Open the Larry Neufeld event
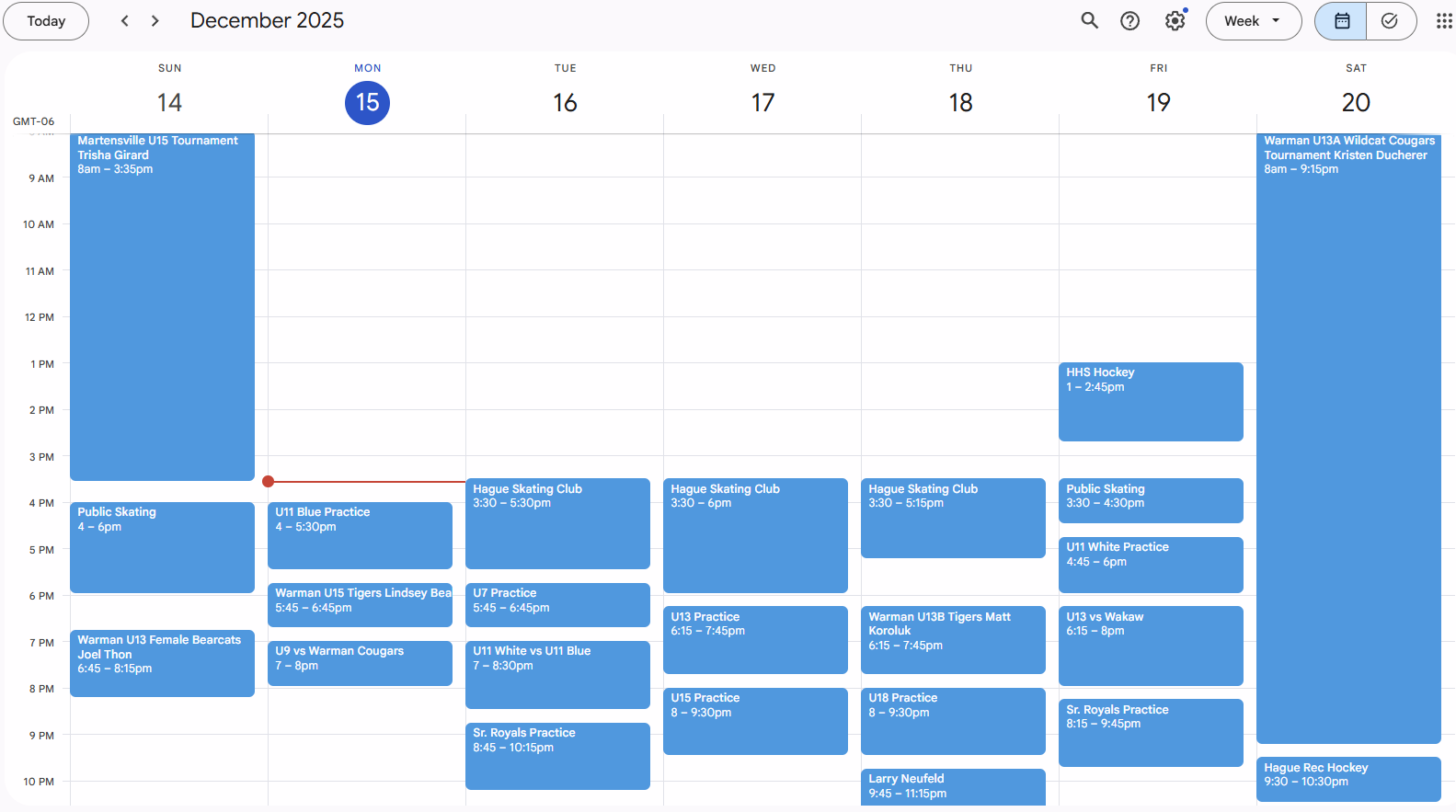This screenshot has width=1456, height=812. [x=953, y=786]
